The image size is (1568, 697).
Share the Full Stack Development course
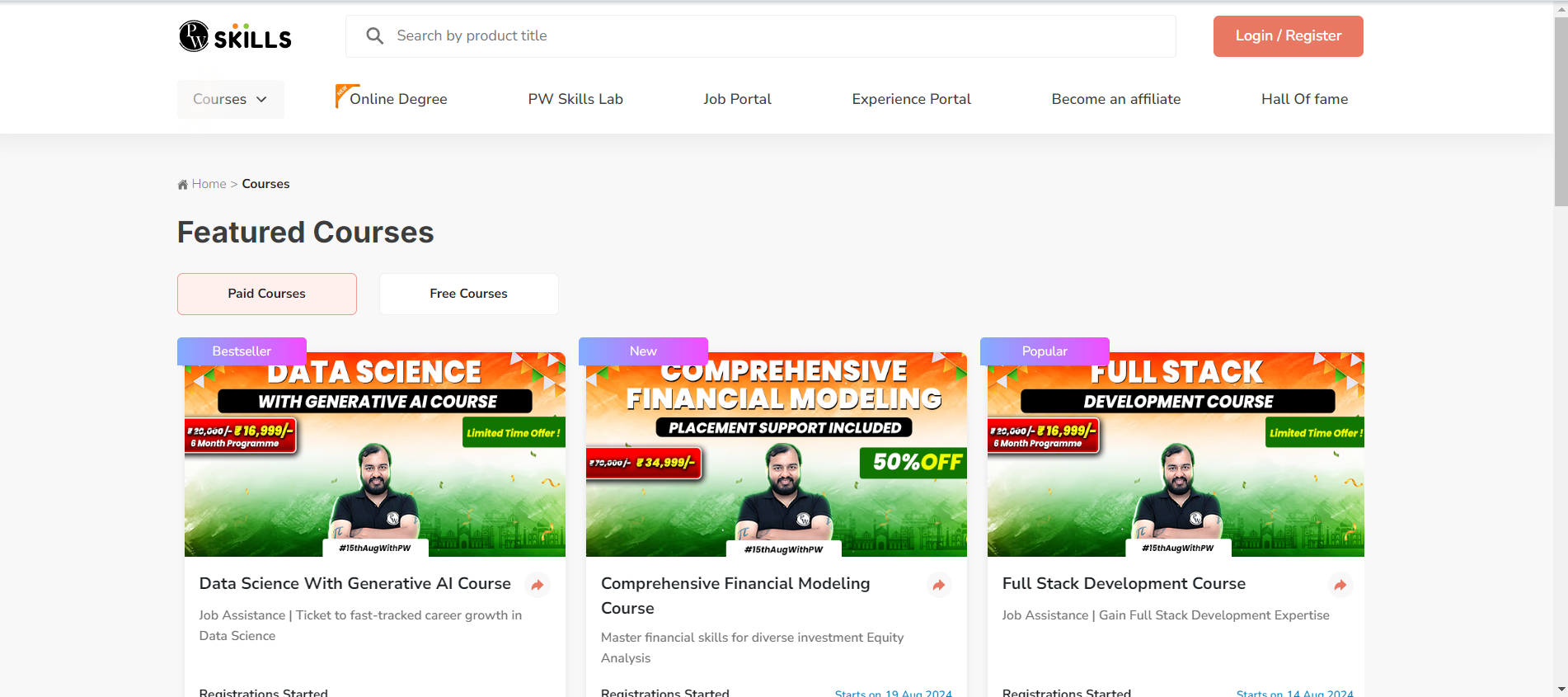(x=1340, y=585)
